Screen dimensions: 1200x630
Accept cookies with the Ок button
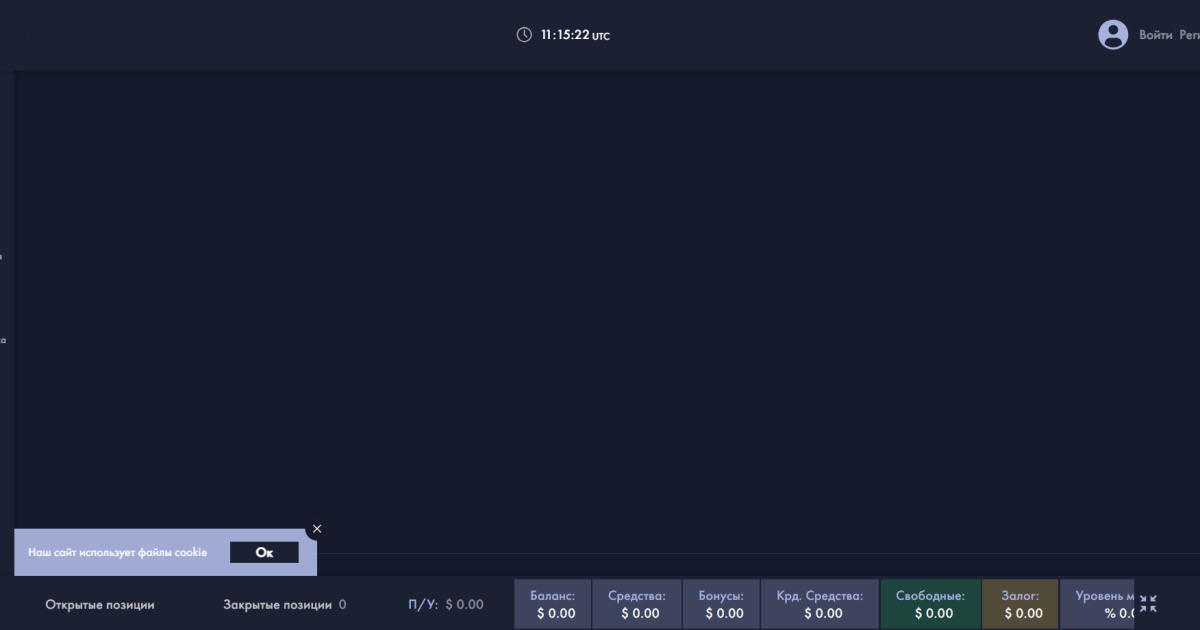tap(264, 552)
